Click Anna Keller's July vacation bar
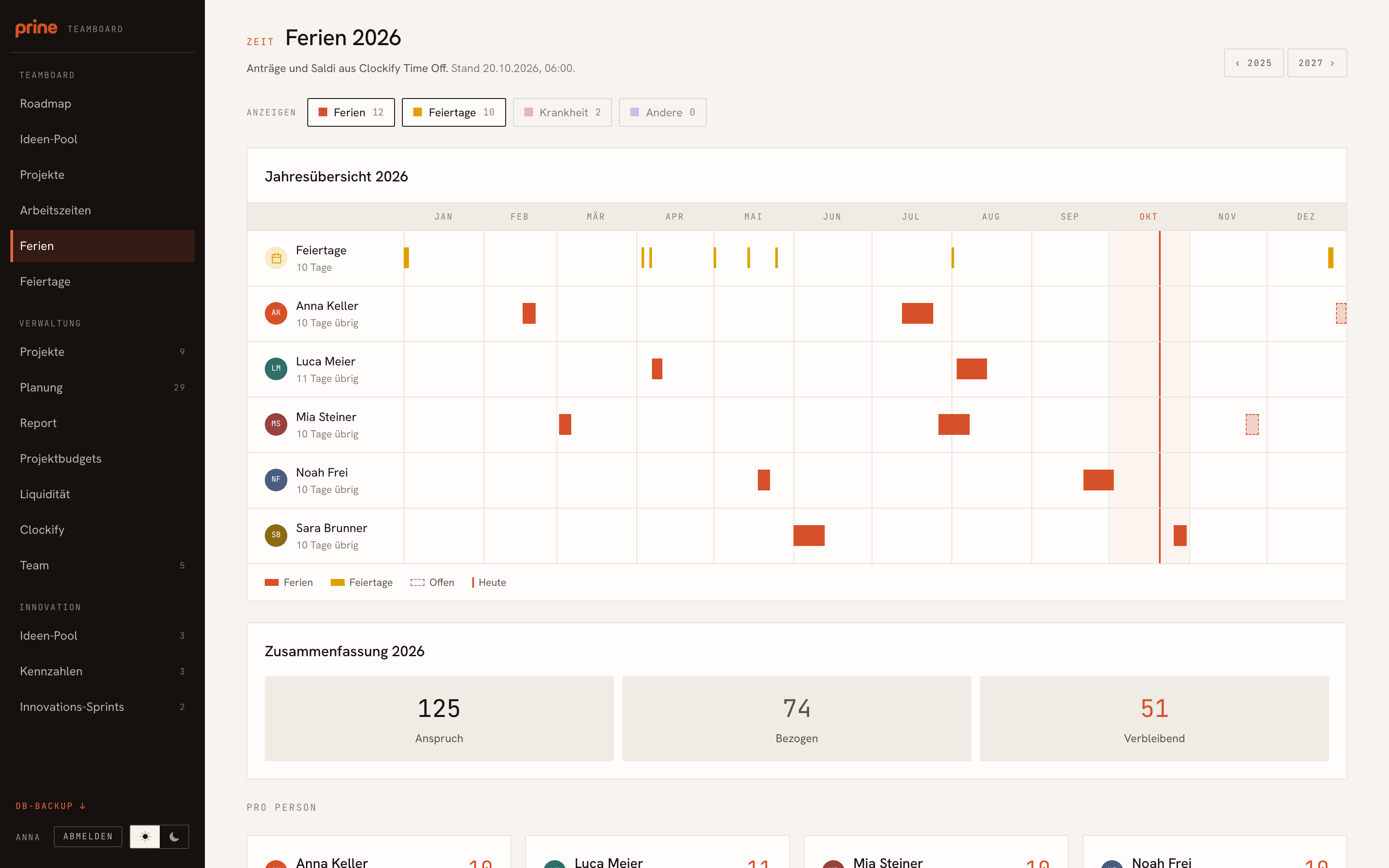Viewport: 1389px width, 868px height. (917, 313)
